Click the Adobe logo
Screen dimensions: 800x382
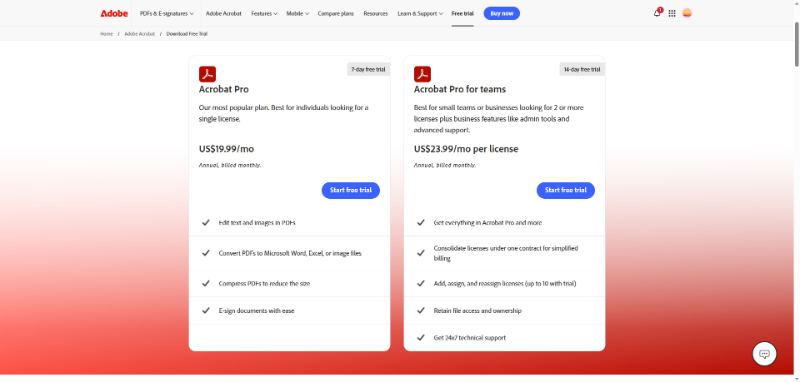click(x=114, y=13)
